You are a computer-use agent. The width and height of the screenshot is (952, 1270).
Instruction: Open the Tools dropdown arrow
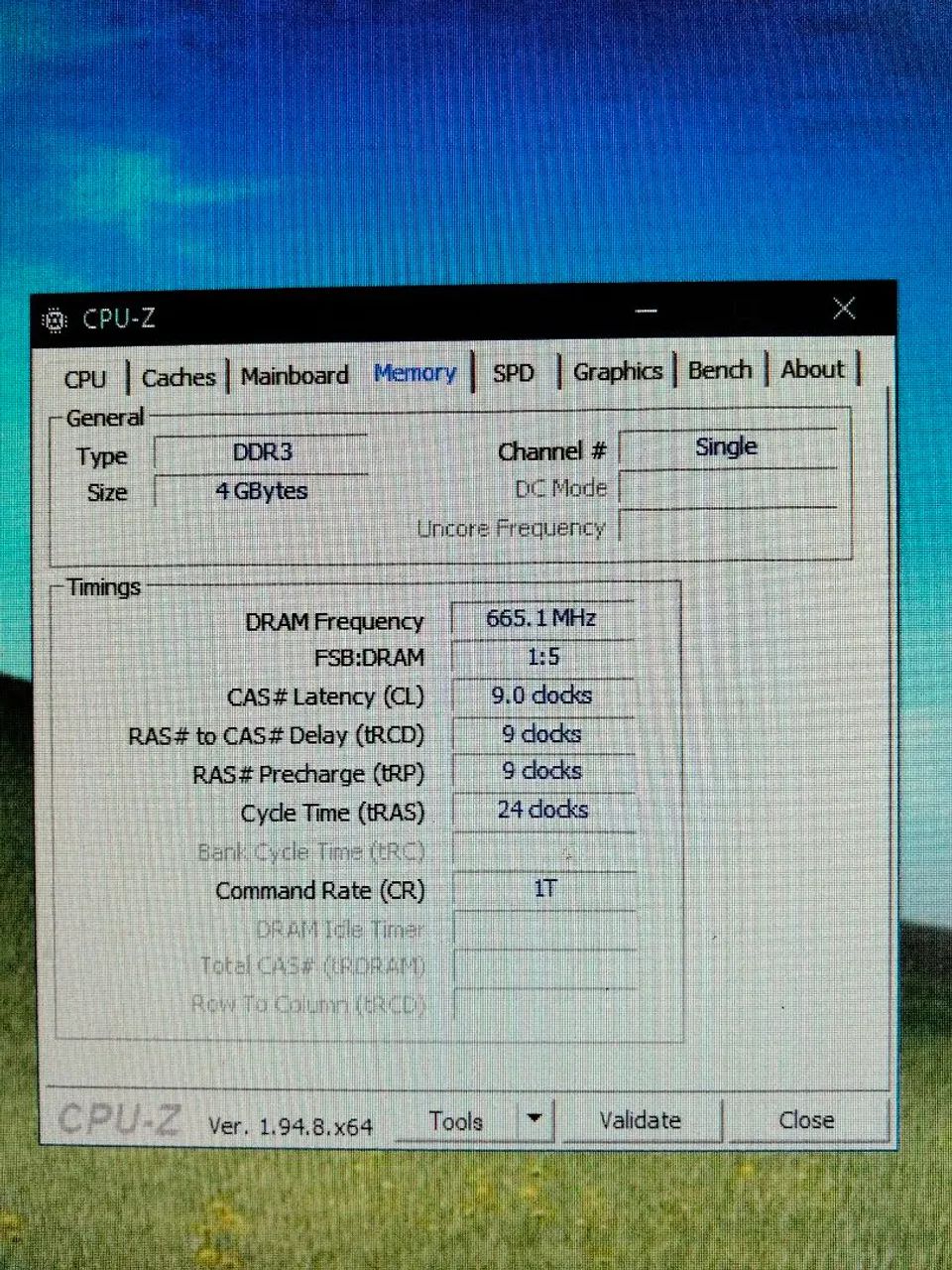pyautogui.click(x=534, y=1119)
